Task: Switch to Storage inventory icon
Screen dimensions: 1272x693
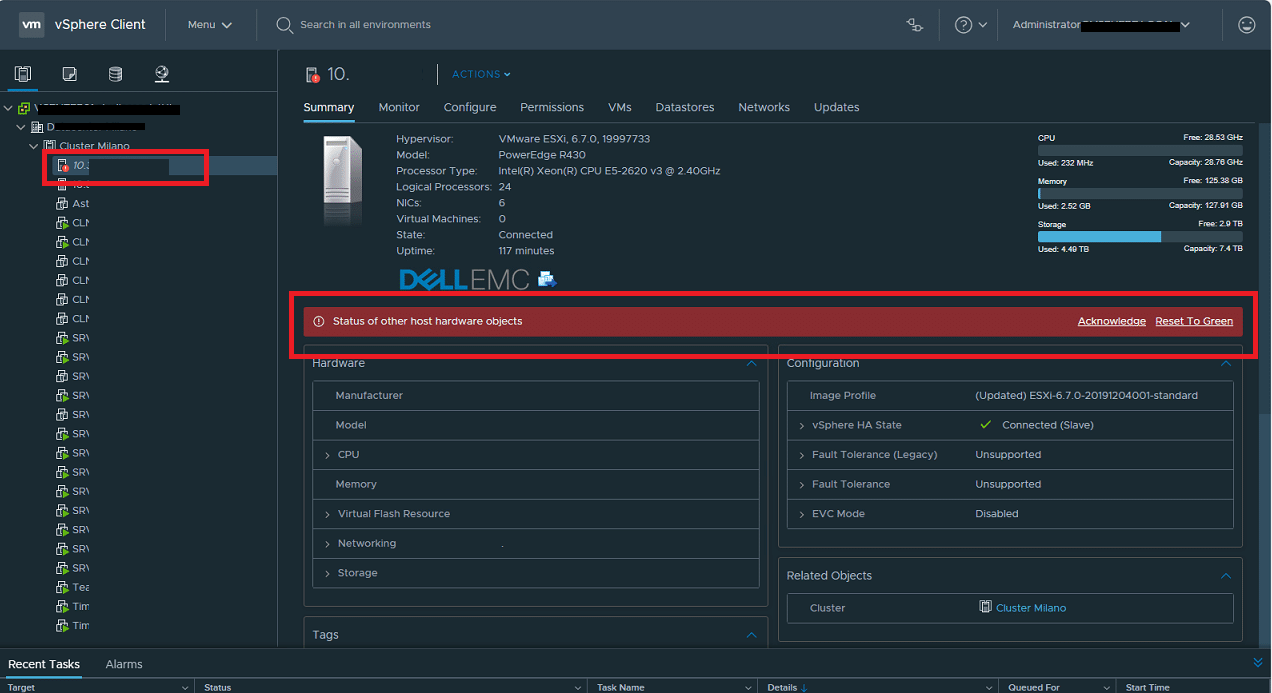Action: (116, 74)
